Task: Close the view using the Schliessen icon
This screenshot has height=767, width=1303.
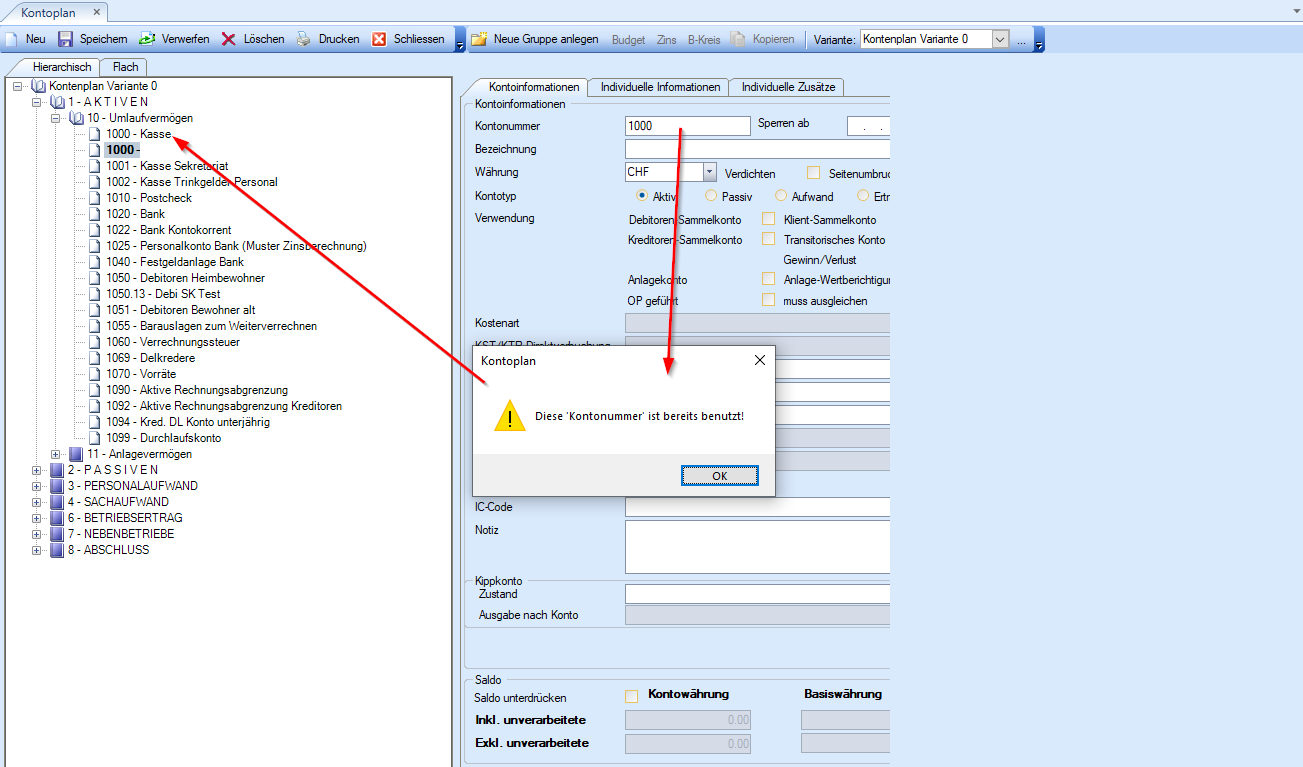Action: coord(379,39)
